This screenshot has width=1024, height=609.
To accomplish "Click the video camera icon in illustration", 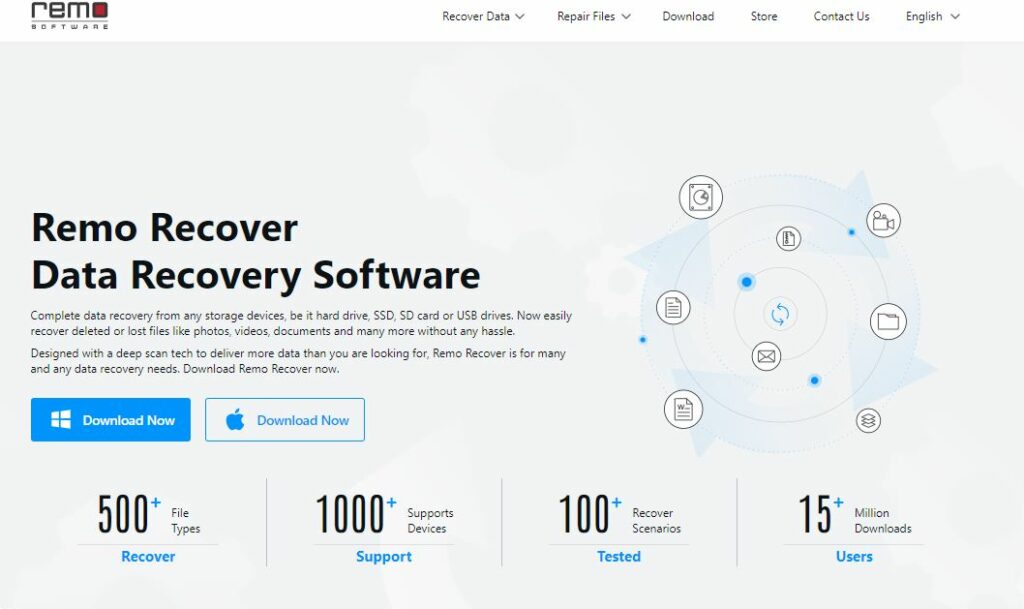I will click(884, 221).
